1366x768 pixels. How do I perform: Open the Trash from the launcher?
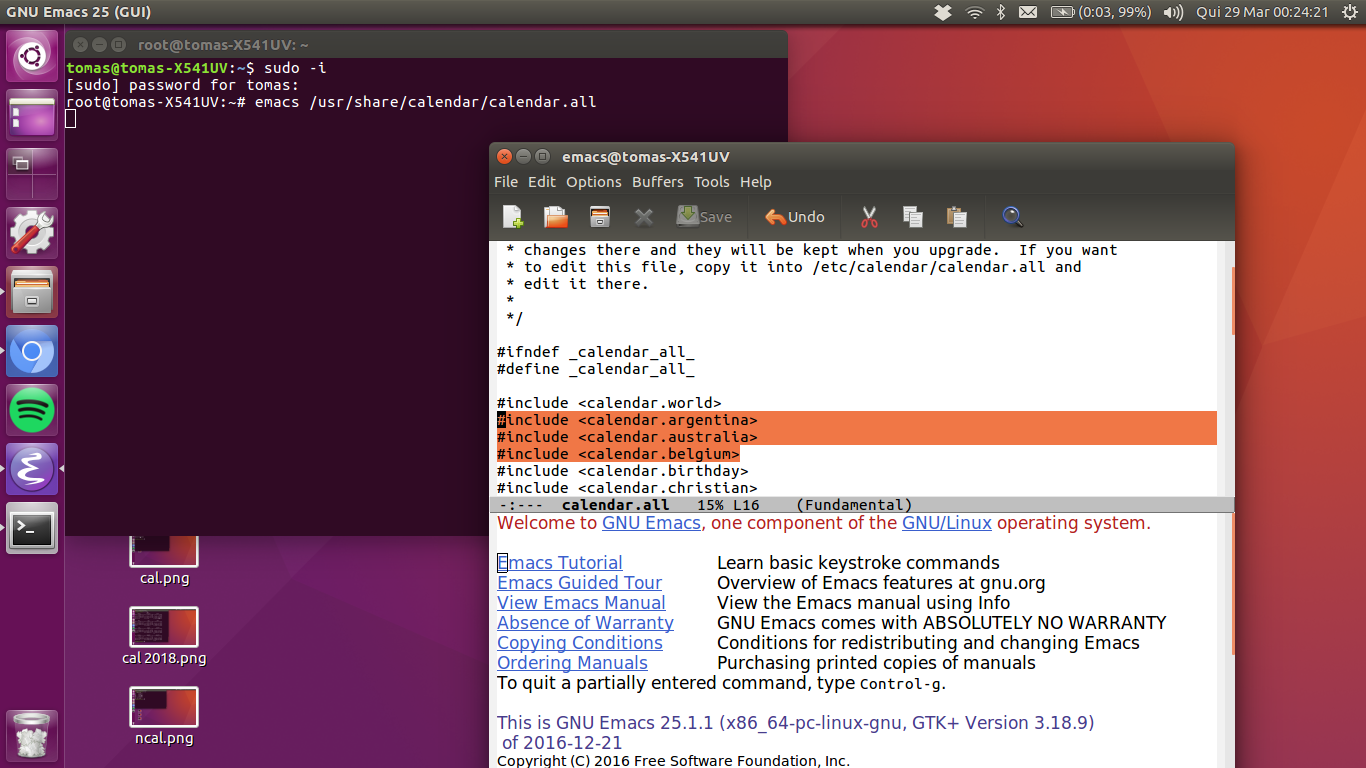tap(32, 738)
